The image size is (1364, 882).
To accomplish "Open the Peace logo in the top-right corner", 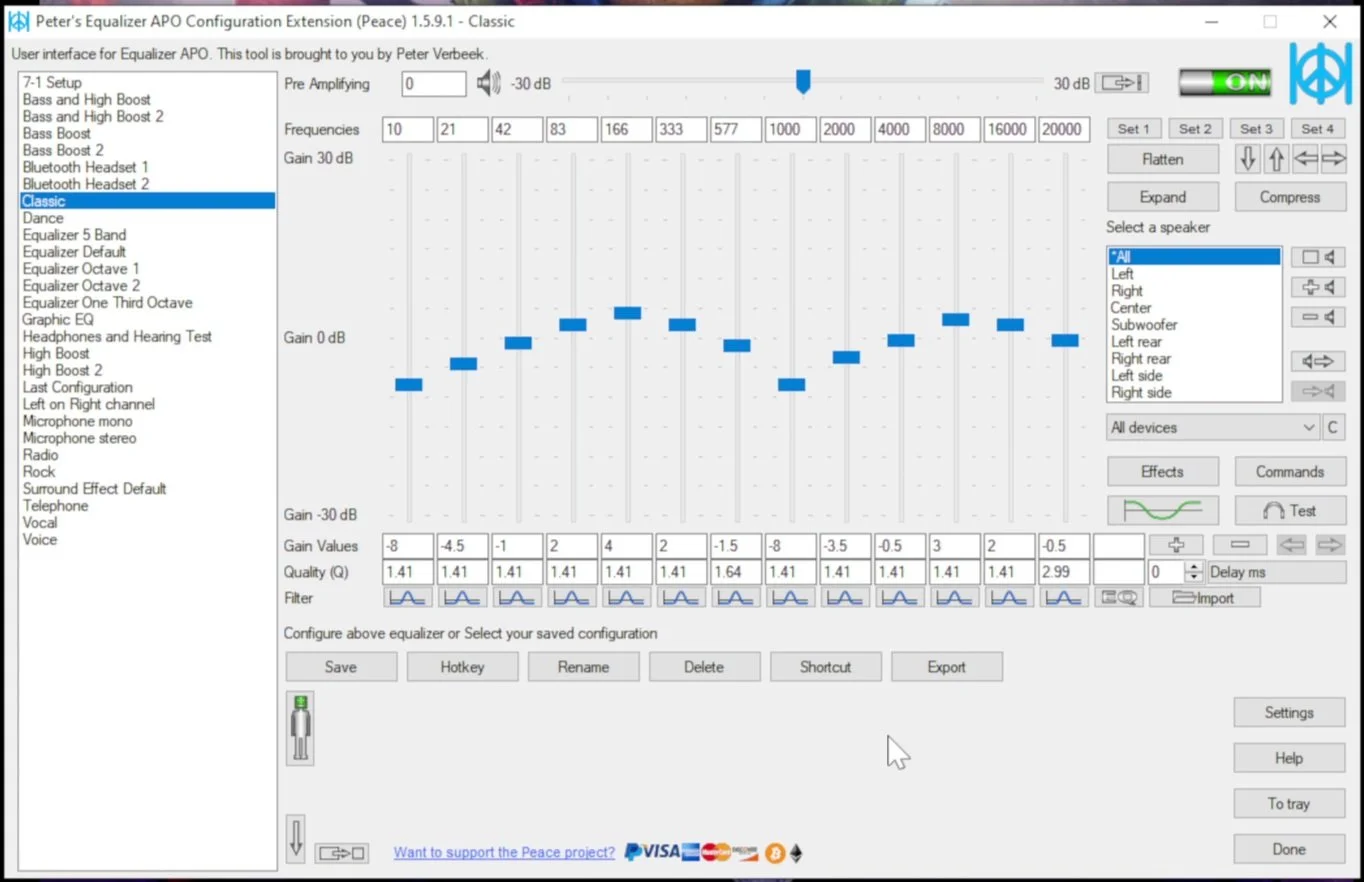I will coord(1320,73).
